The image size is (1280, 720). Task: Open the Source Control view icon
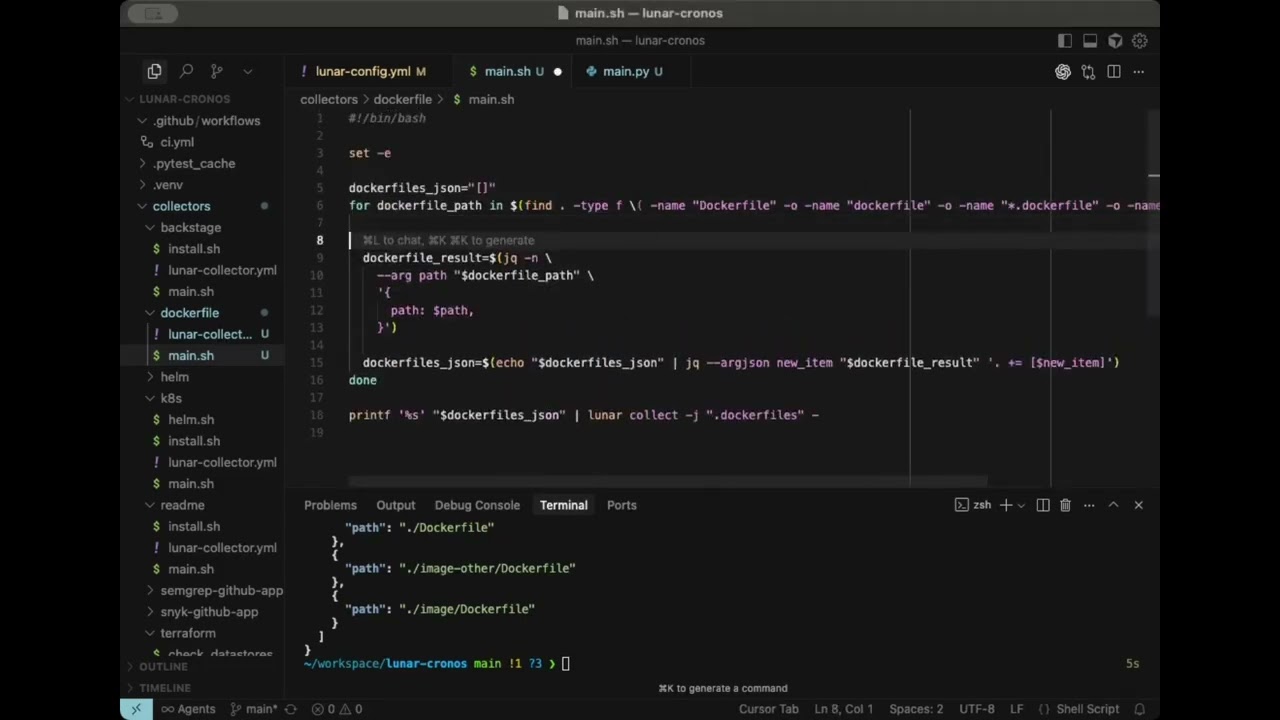coord(216,71)
